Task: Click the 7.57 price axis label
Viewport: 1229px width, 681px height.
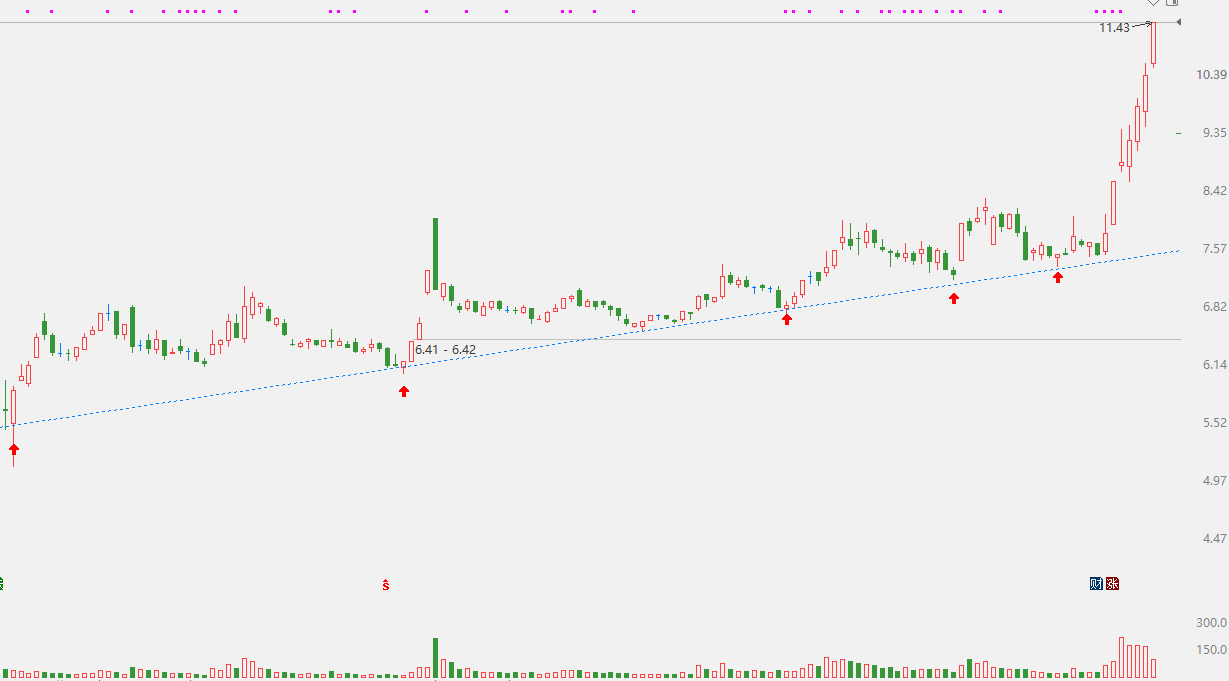Action: coord(1215,249)
